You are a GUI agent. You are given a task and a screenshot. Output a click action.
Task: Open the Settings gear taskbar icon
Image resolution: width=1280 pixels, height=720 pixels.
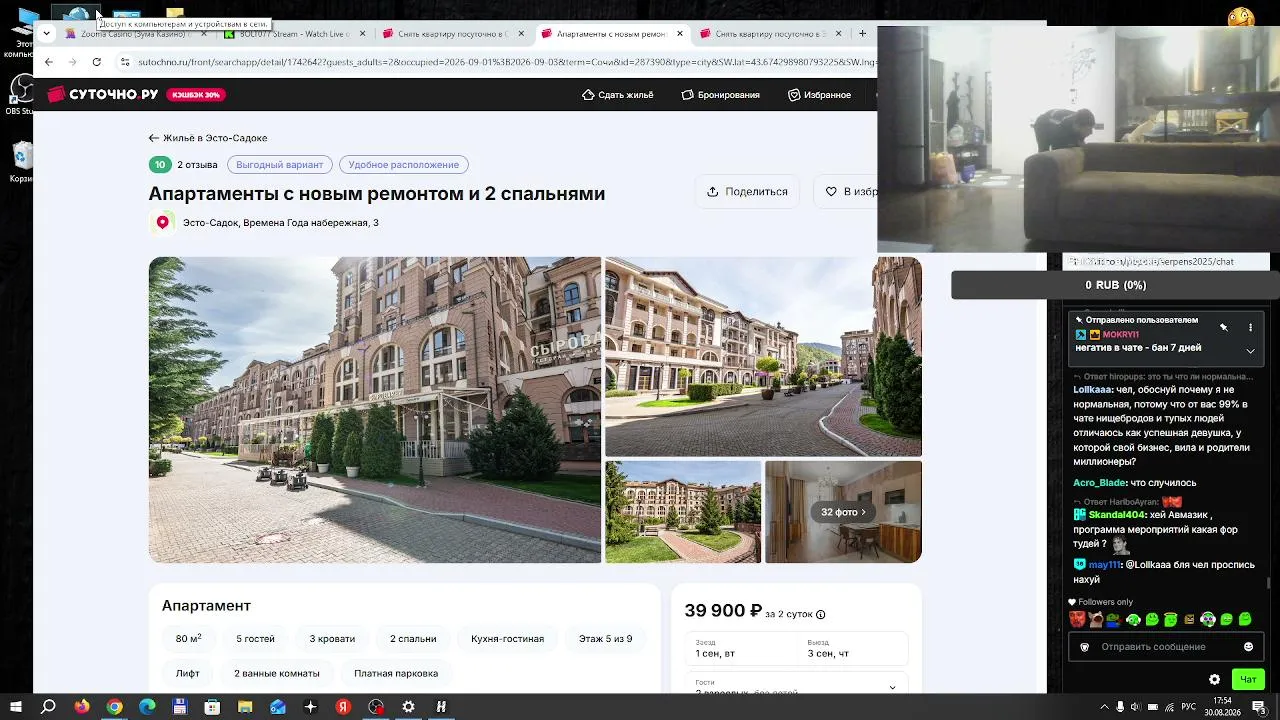[408, 707]
